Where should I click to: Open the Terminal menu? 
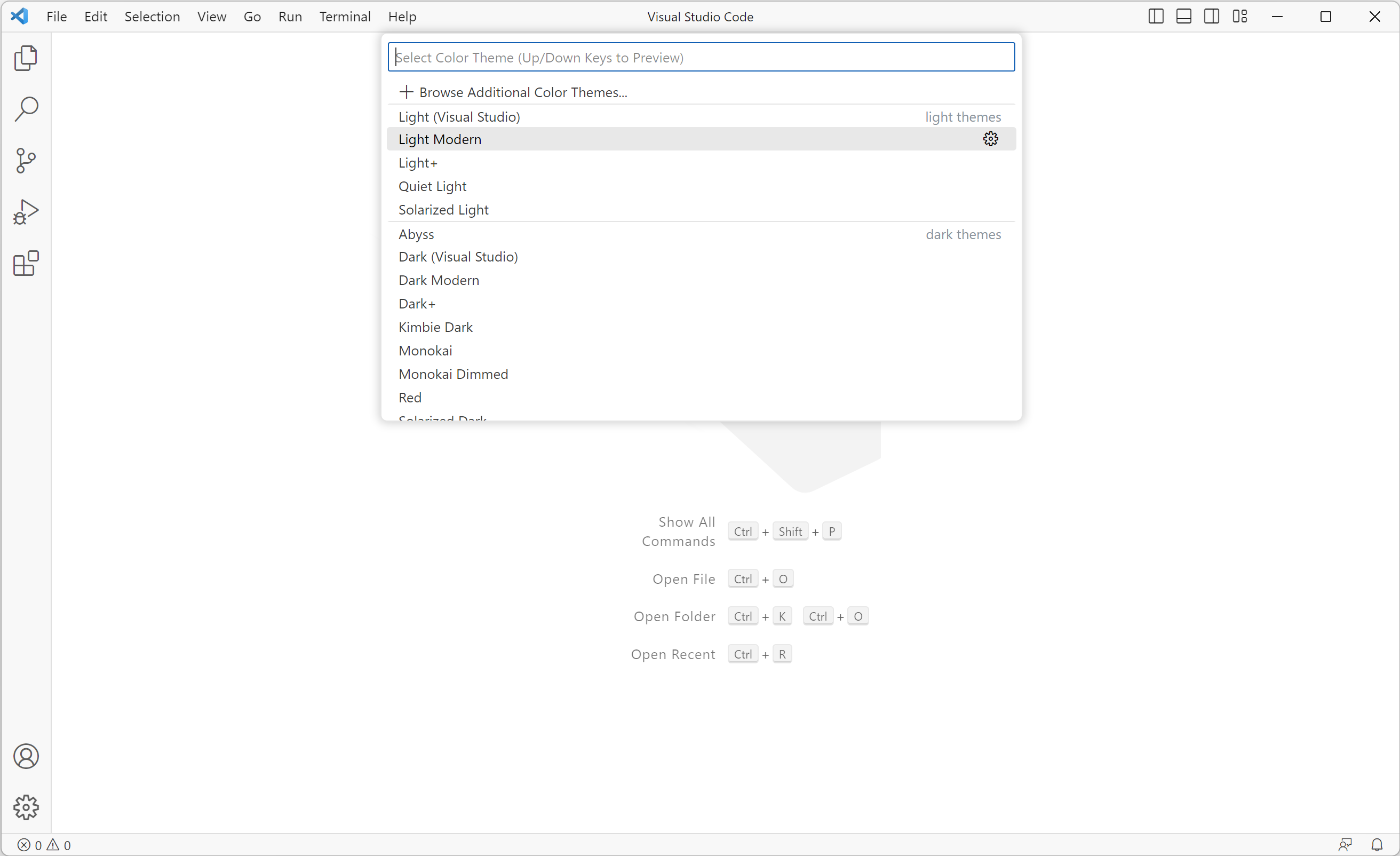[344, 17]
